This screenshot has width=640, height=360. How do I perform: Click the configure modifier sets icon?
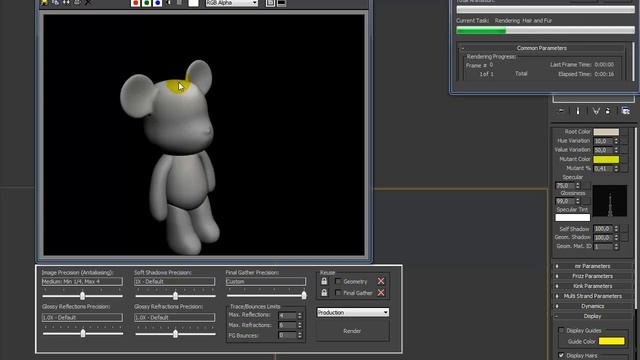(x=625, y=111)
